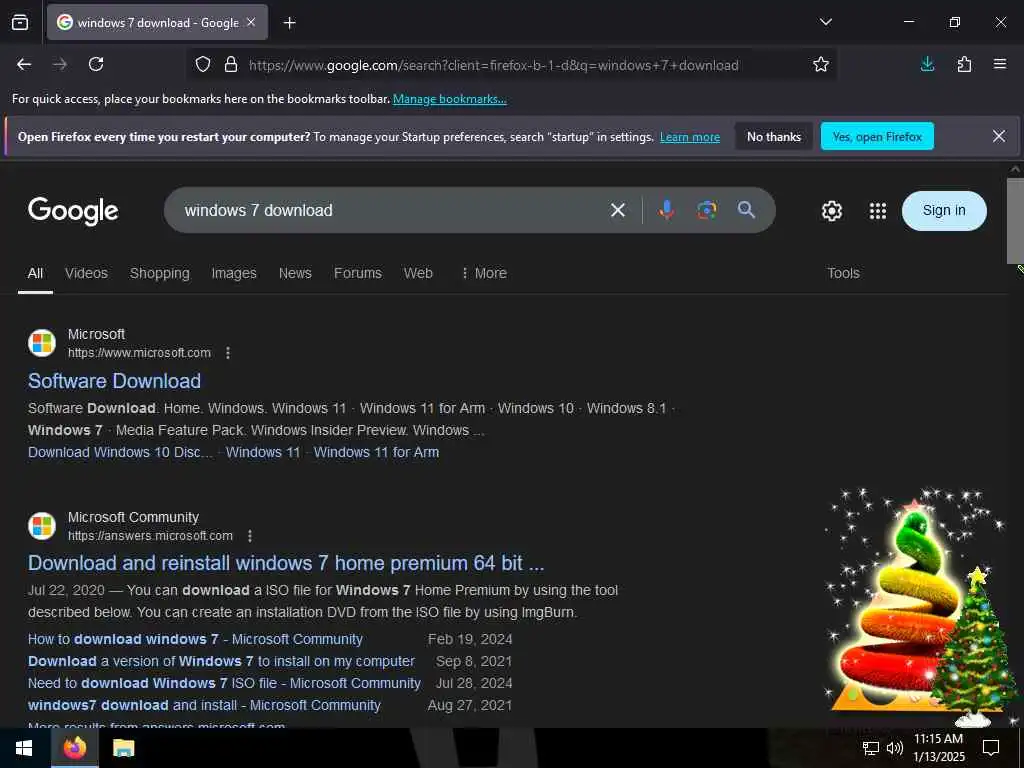
Task: Open Download Windows 10 Disc sitelink
Action: pos(120,452)
